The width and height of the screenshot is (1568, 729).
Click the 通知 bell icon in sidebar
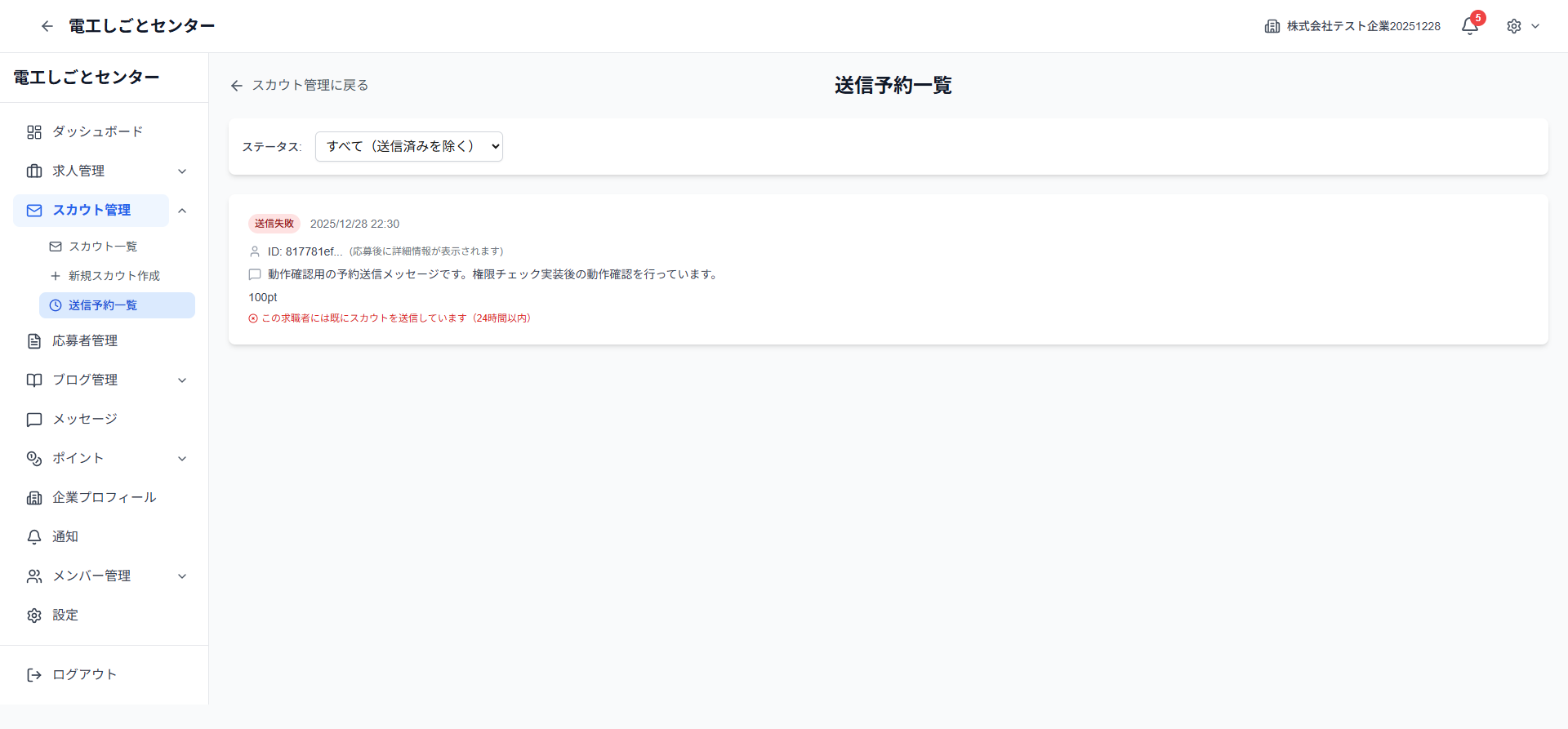tap(34, 536)
